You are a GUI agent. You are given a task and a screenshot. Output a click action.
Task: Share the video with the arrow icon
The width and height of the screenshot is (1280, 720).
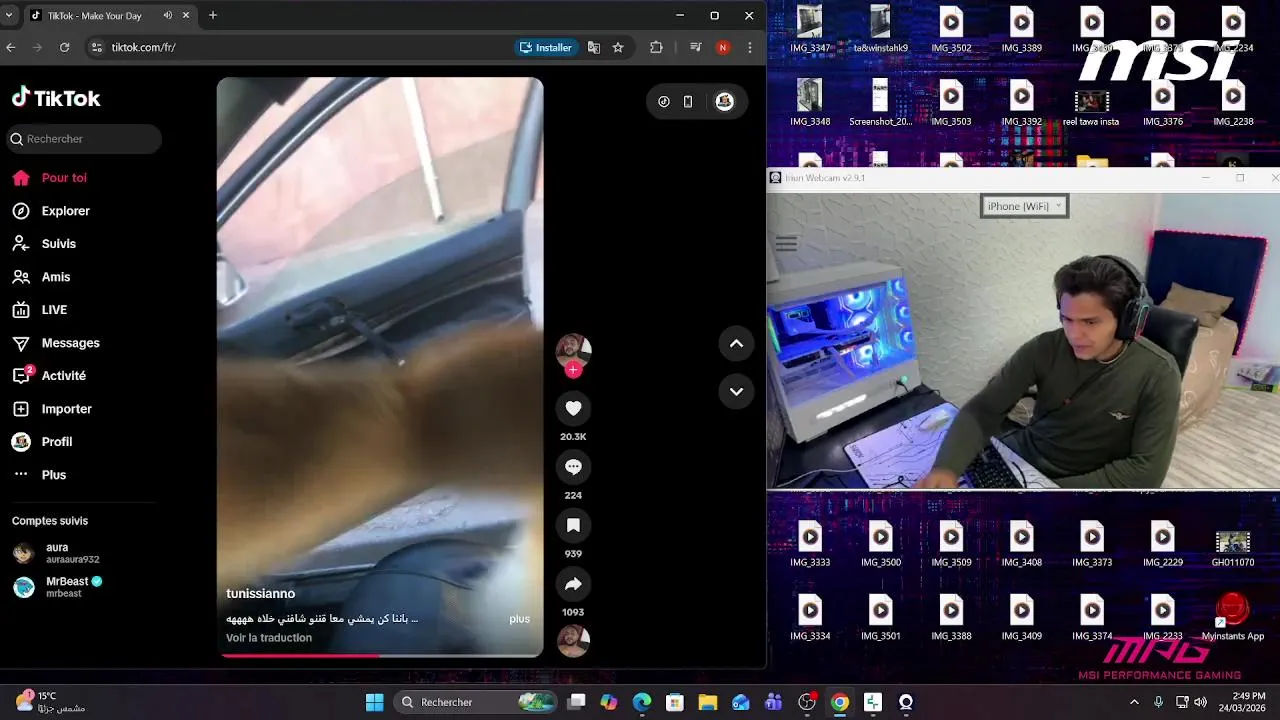pos(573,584)
